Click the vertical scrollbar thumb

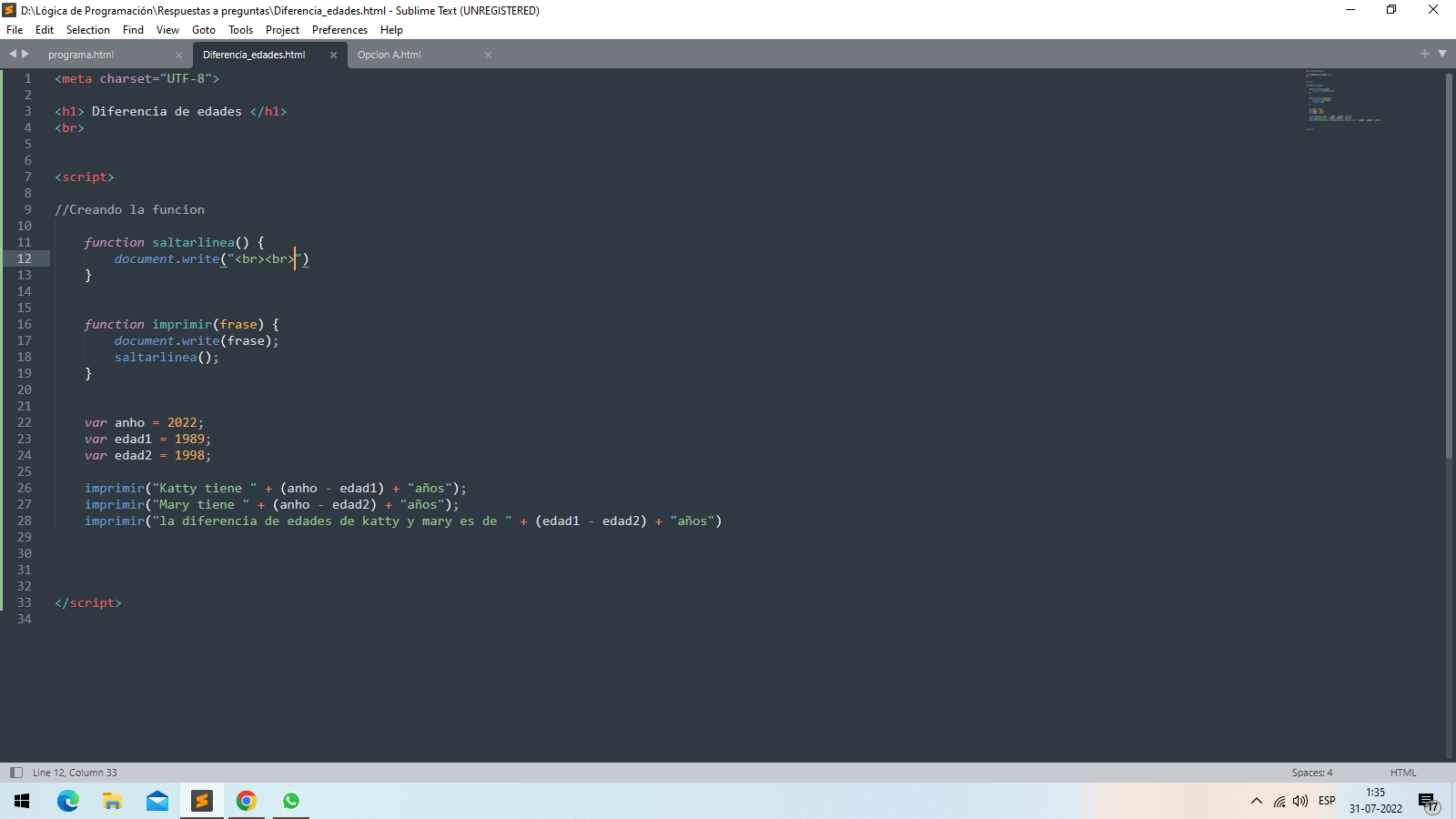click(x=1449, y=264)
